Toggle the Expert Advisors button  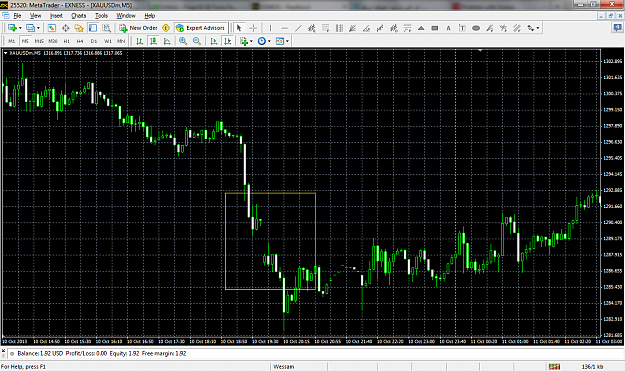[x=200, y=28]
